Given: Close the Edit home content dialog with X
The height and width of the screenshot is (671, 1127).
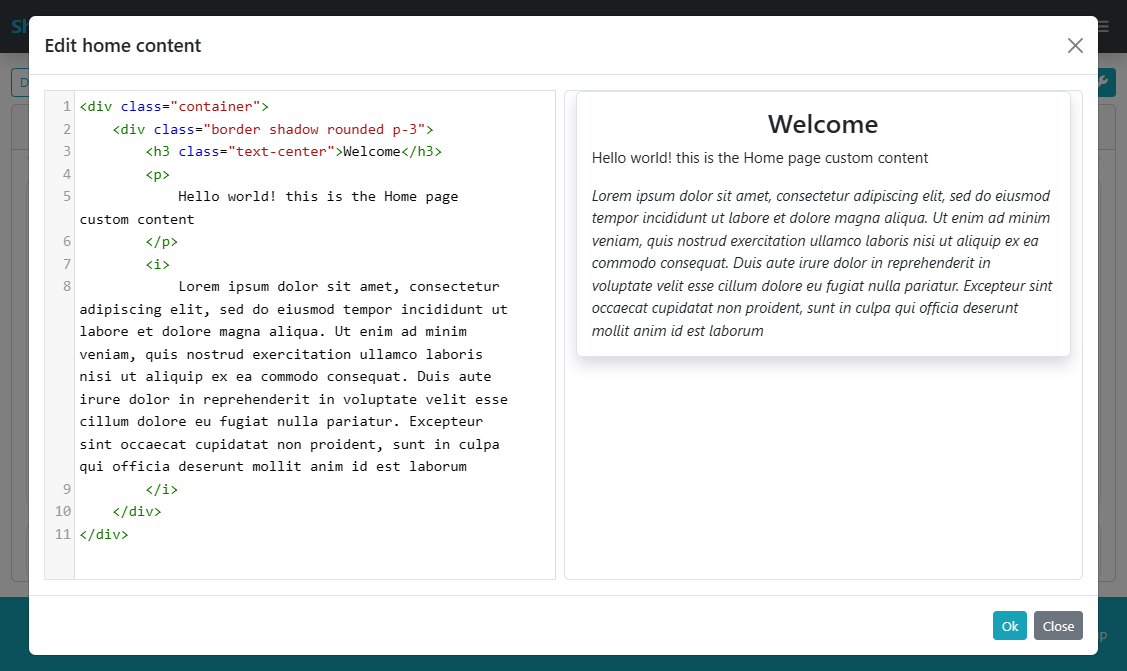Looking at the screenshot, I should [x=1075, y=46].
